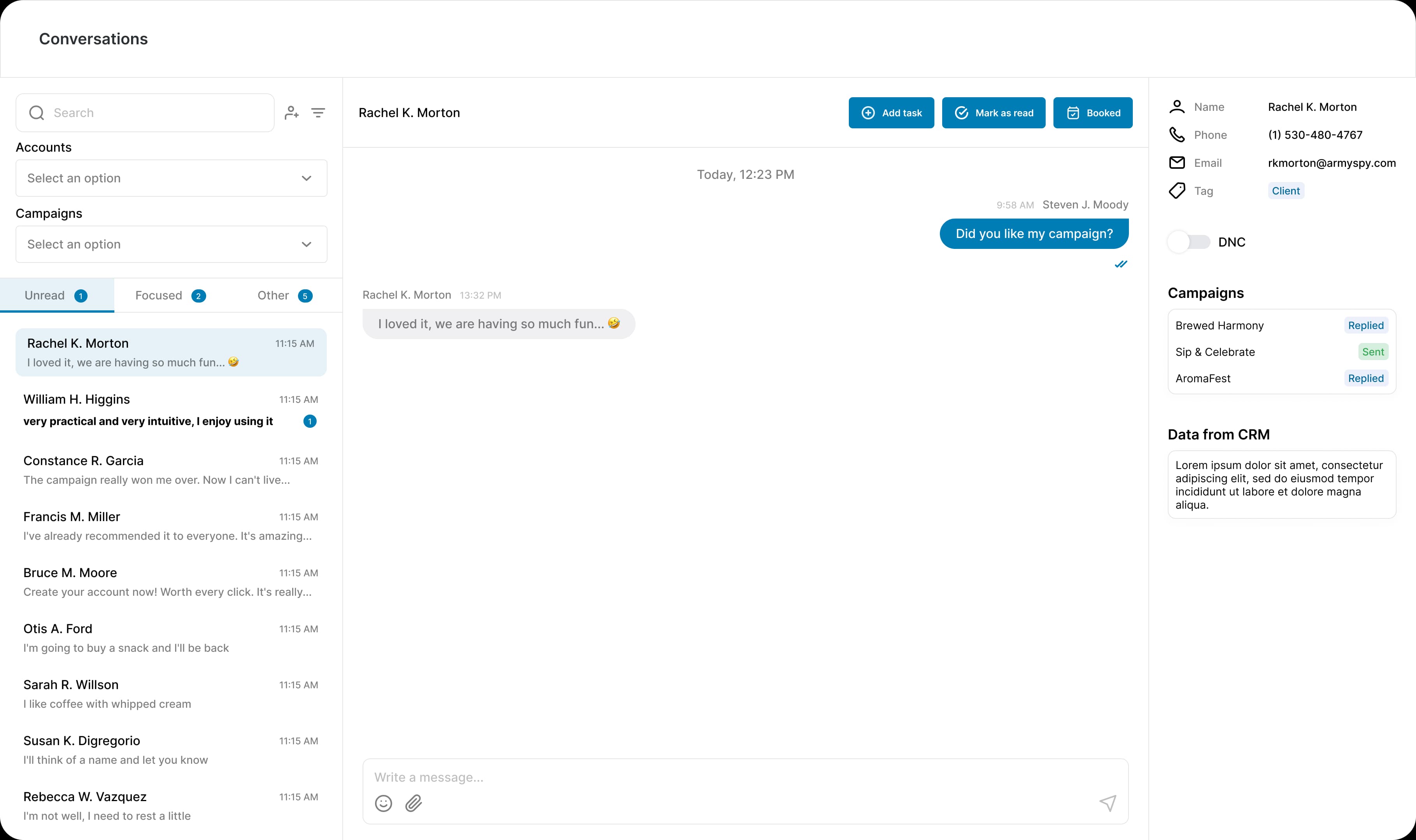
Task: Open Susan K. Digregorio conversation
Action: coord(171,750)
